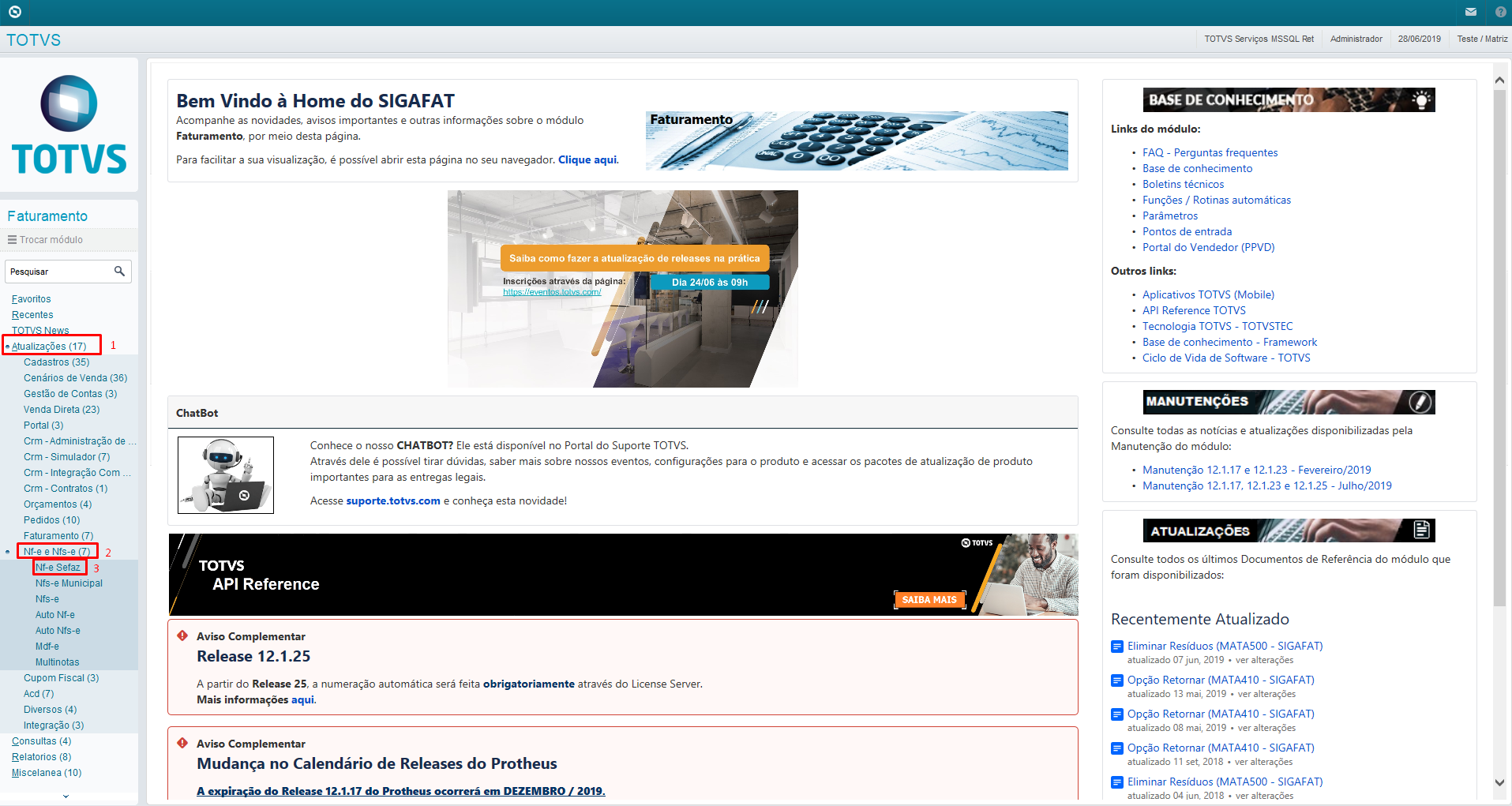The height and width of the screenshot is (806, 1512).
Task: Click document icon for Eliminar Resíduos updated 07 jun, 2019
Action: tap(1117, 647)
